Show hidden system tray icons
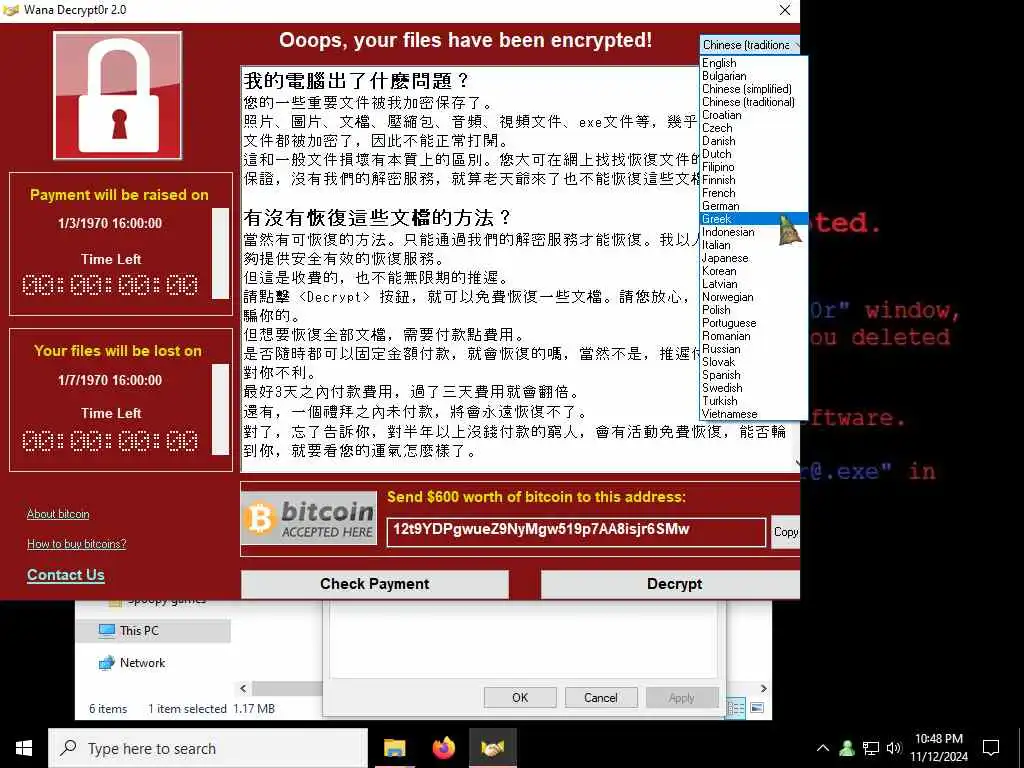 (x=823, y=748)
